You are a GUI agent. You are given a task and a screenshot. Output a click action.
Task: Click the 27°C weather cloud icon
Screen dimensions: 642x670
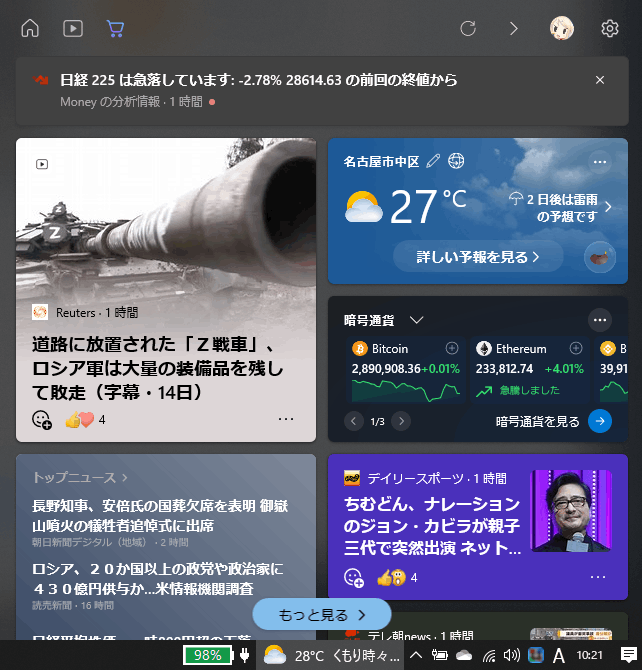363,206
